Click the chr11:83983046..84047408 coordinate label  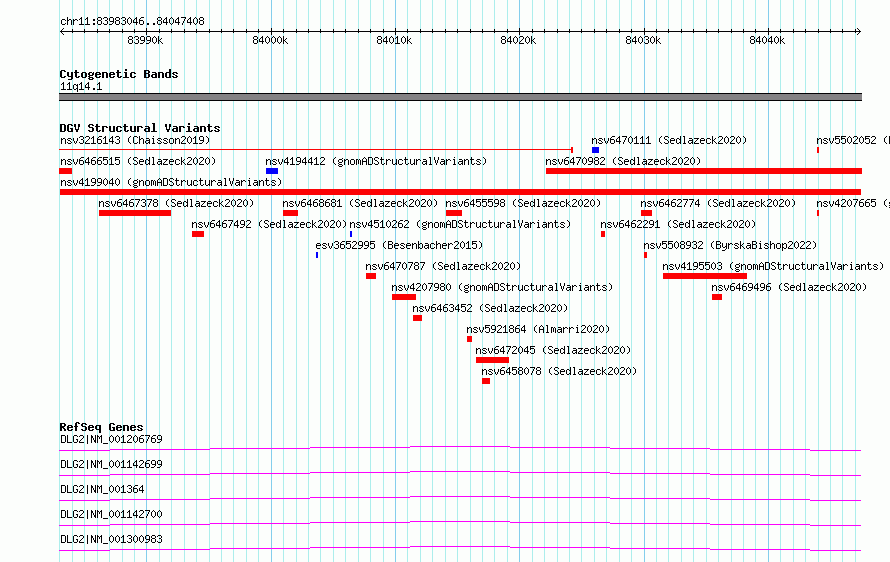132,22
